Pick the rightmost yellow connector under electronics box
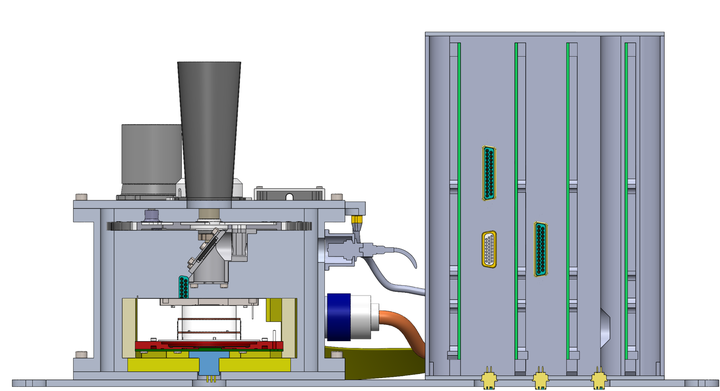The width and height of the screenshot is (720, 391). (598, 379)
